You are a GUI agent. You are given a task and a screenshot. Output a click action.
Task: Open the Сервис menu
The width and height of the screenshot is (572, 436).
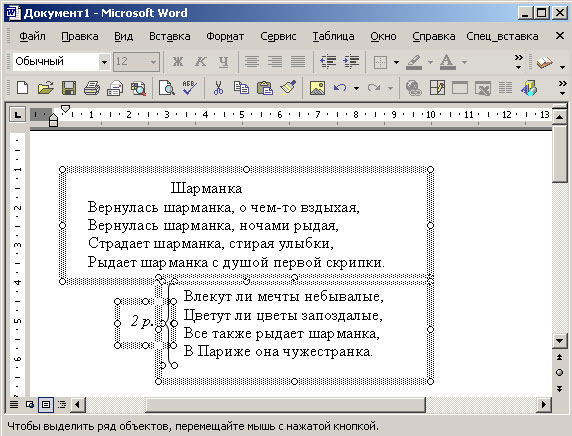click(278, 36)
